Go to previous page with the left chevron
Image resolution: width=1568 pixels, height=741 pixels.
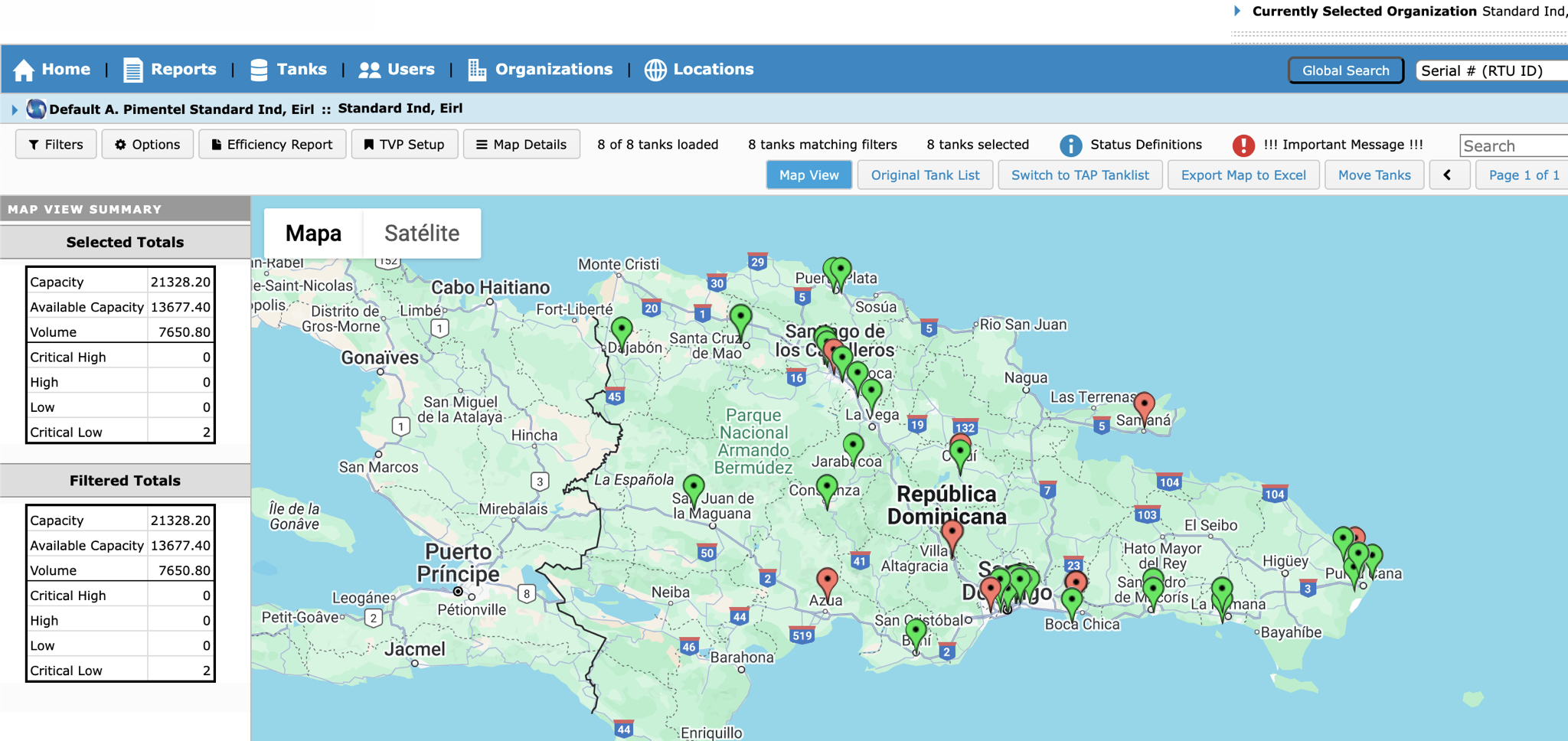[1449, 175]
